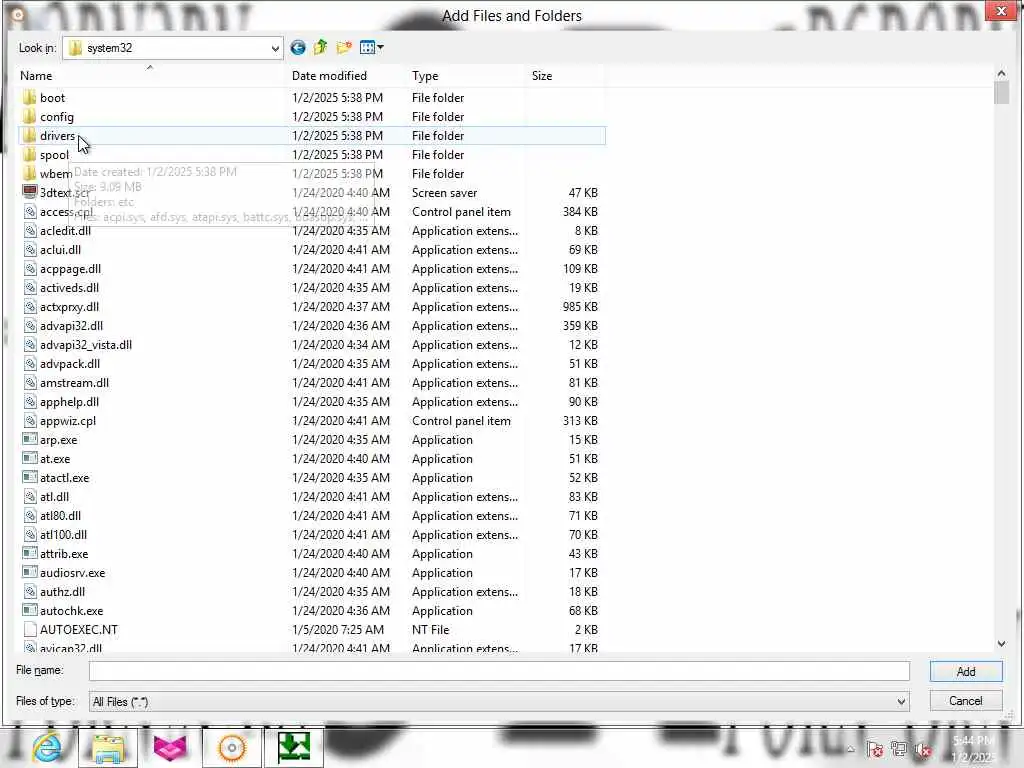Click the muted volume tray icon
The height and width of the screenshot is (768, 1024).
(923, 750)
